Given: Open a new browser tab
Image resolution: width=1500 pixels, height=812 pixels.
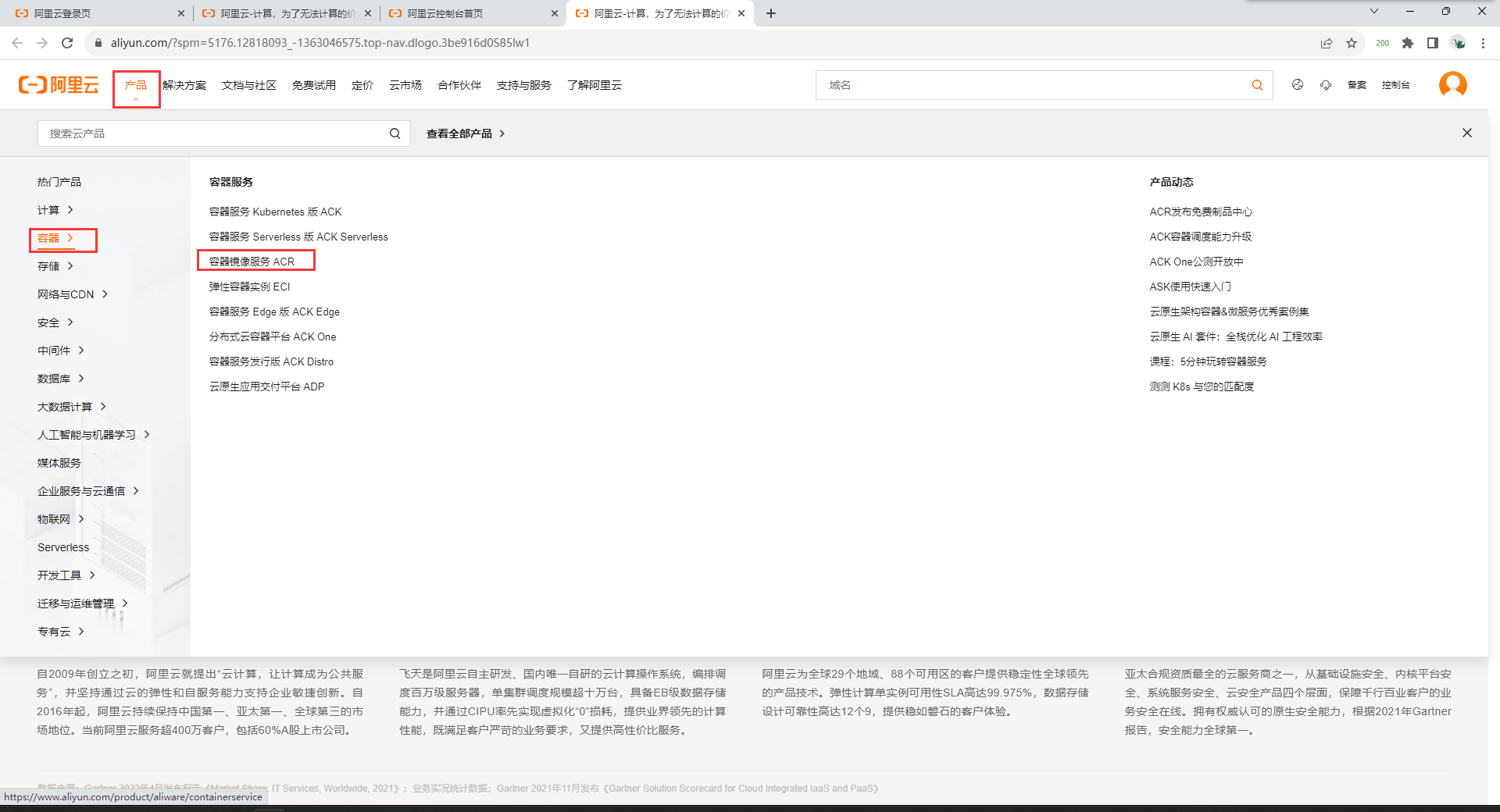Looking at the screenshot, I should point(771,13).
